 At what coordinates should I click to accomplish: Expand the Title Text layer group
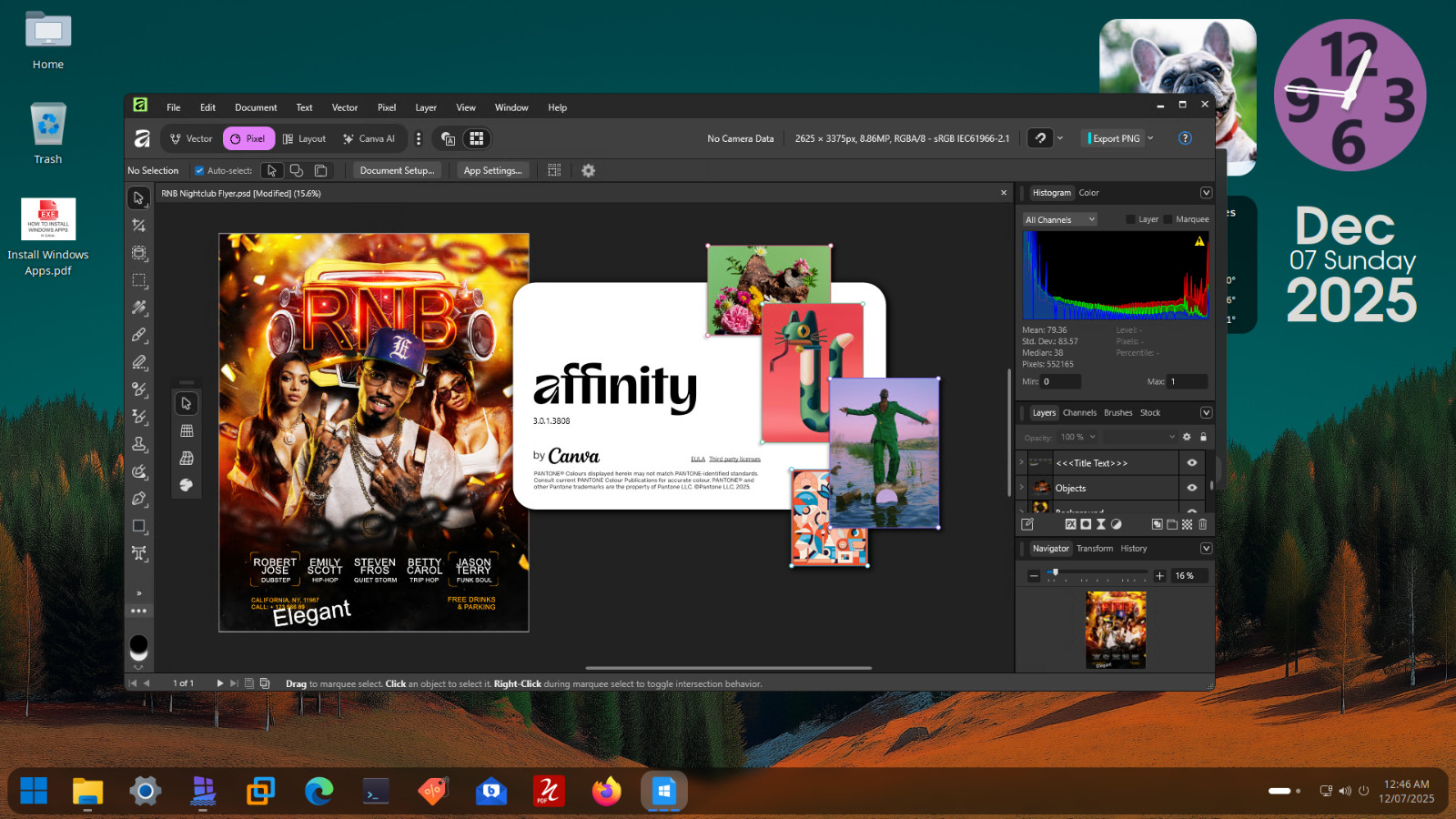(x=1021, y=462)
